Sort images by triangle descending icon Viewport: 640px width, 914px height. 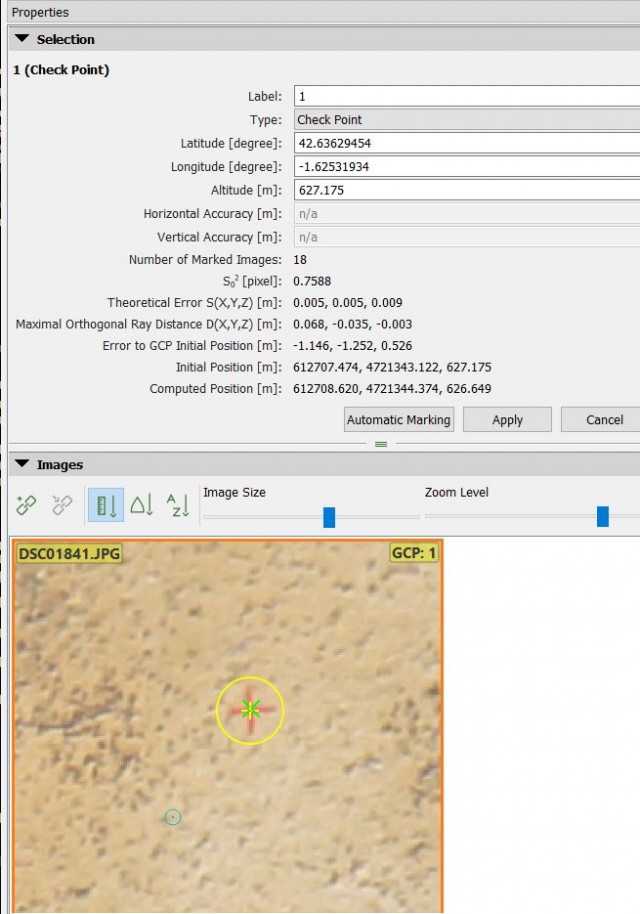(x=142, y=505)
